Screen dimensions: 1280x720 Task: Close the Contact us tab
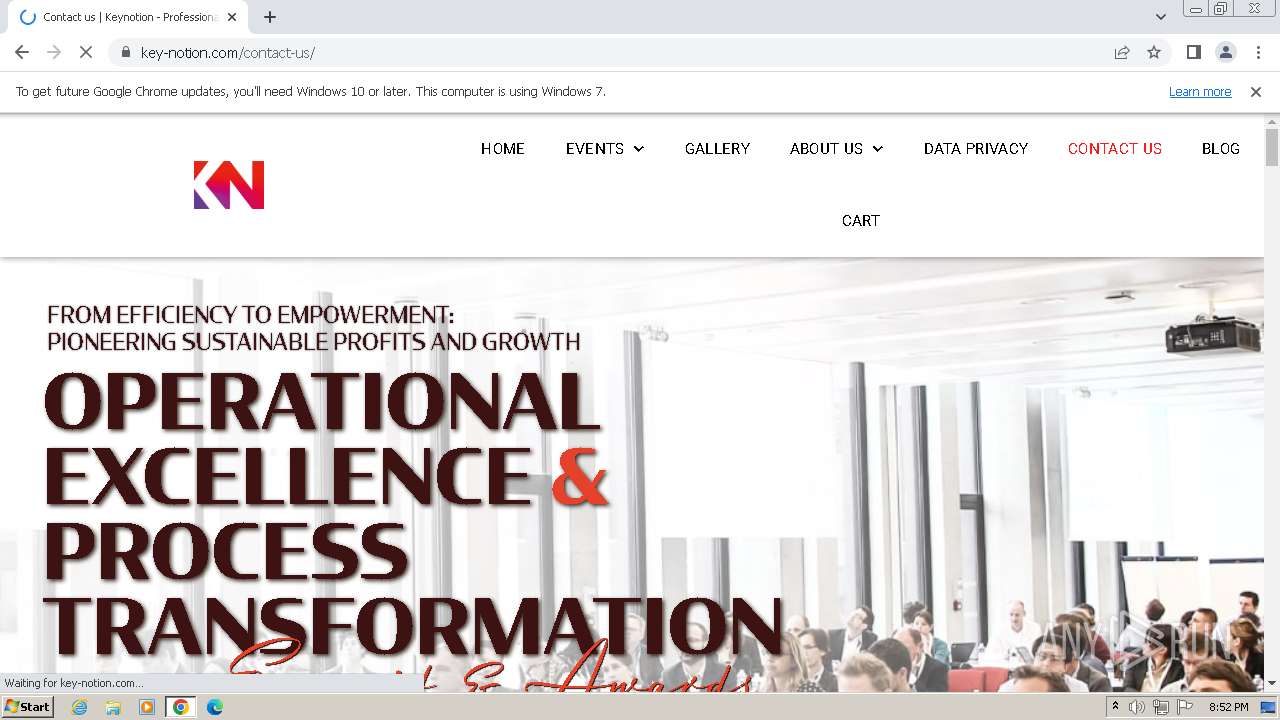pyautogui.click(x=232, y=17)
